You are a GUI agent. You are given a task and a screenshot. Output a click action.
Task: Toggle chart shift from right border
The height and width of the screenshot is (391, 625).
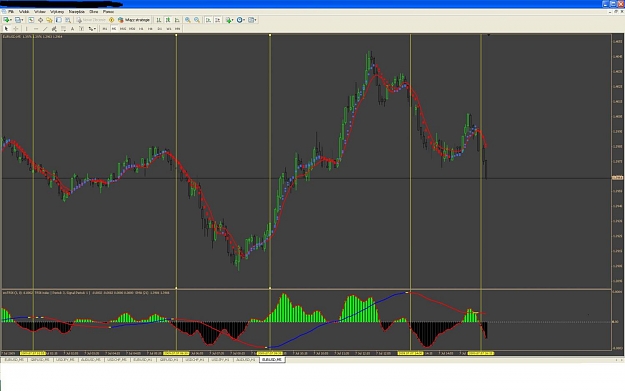click(218, 20)
